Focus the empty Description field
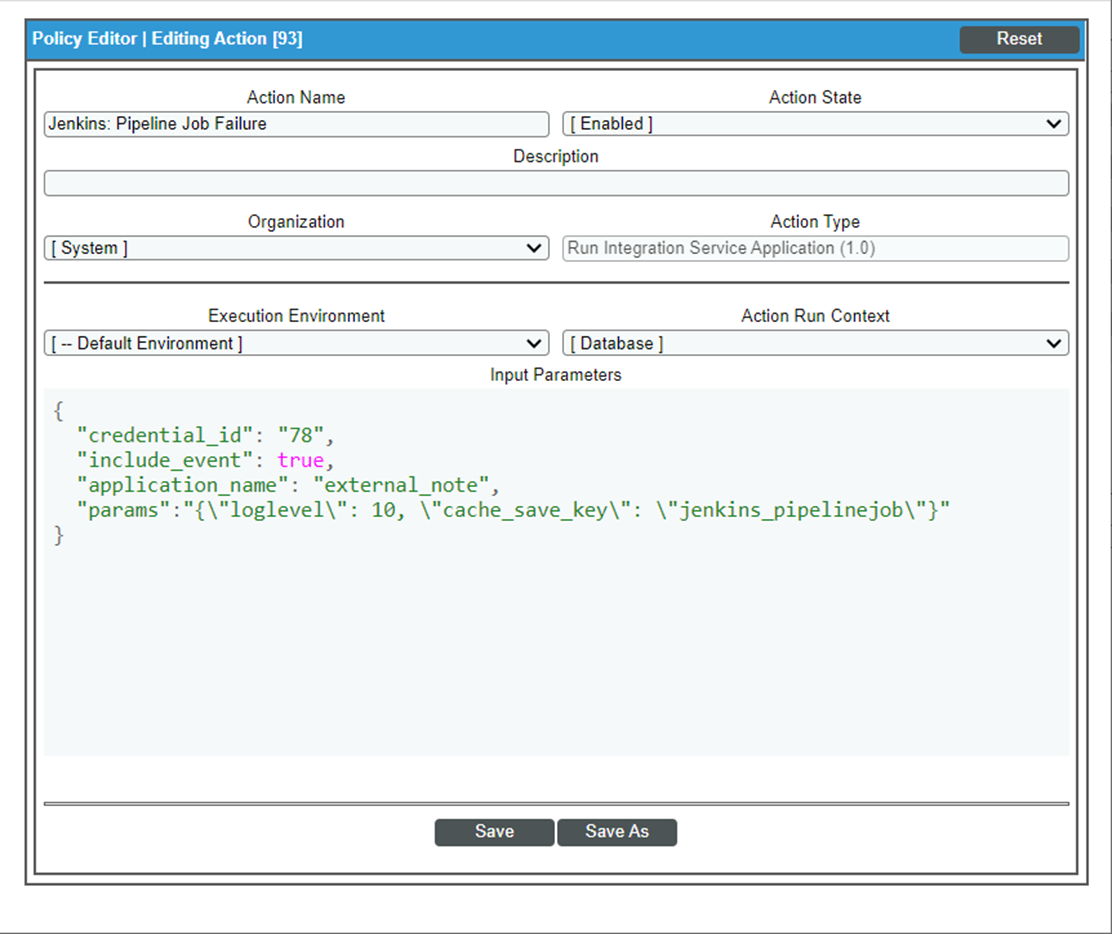This screenshot has height=934, width=1112. click(556, 183)
